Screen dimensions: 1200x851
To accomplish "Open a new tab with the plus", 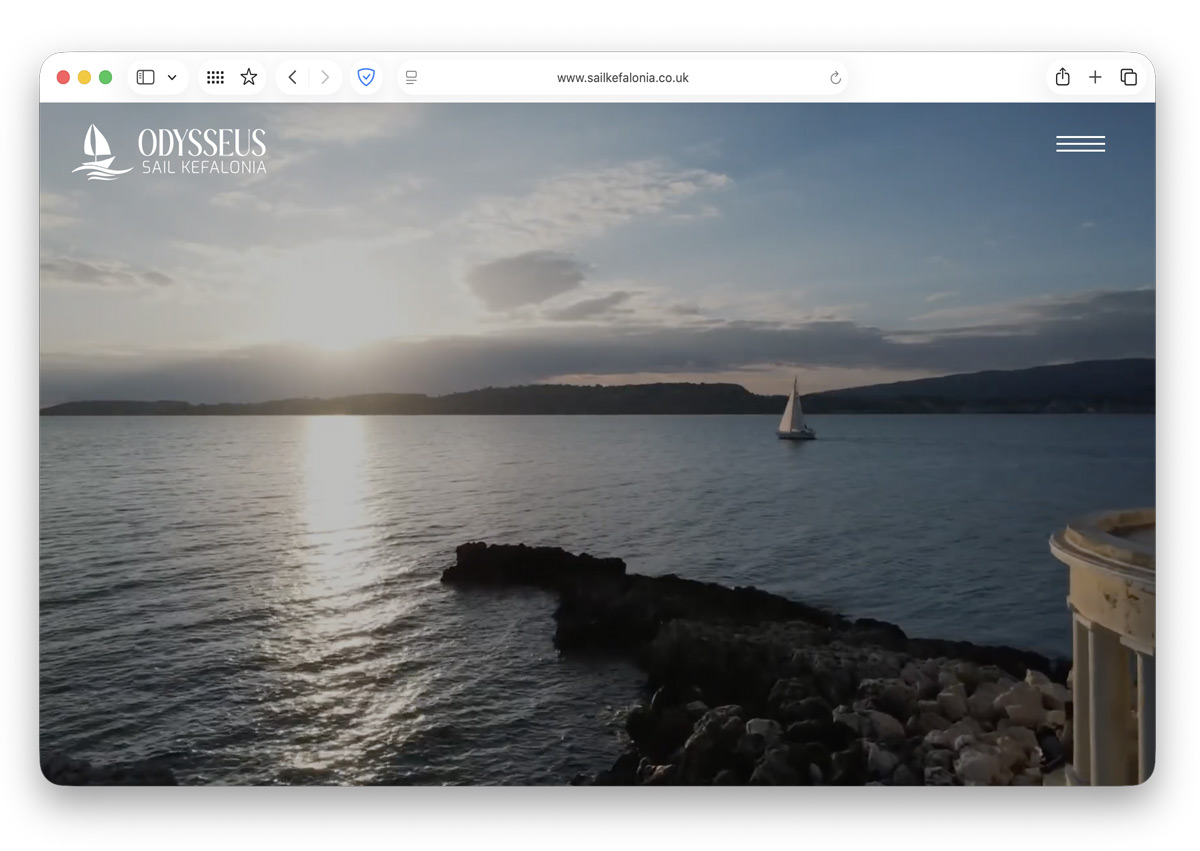I will [x=1095, y=77].
